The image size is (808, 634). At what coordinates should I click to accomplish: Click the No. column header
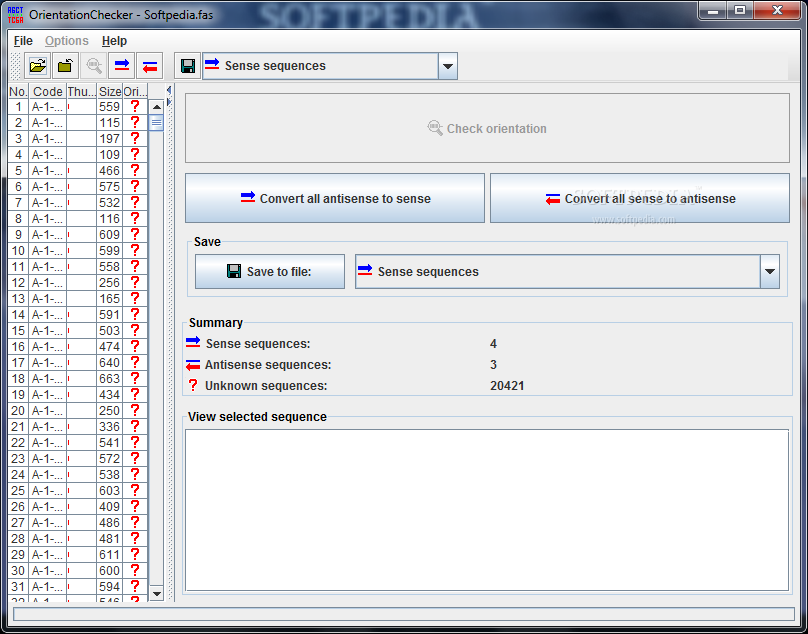point(19,91)
